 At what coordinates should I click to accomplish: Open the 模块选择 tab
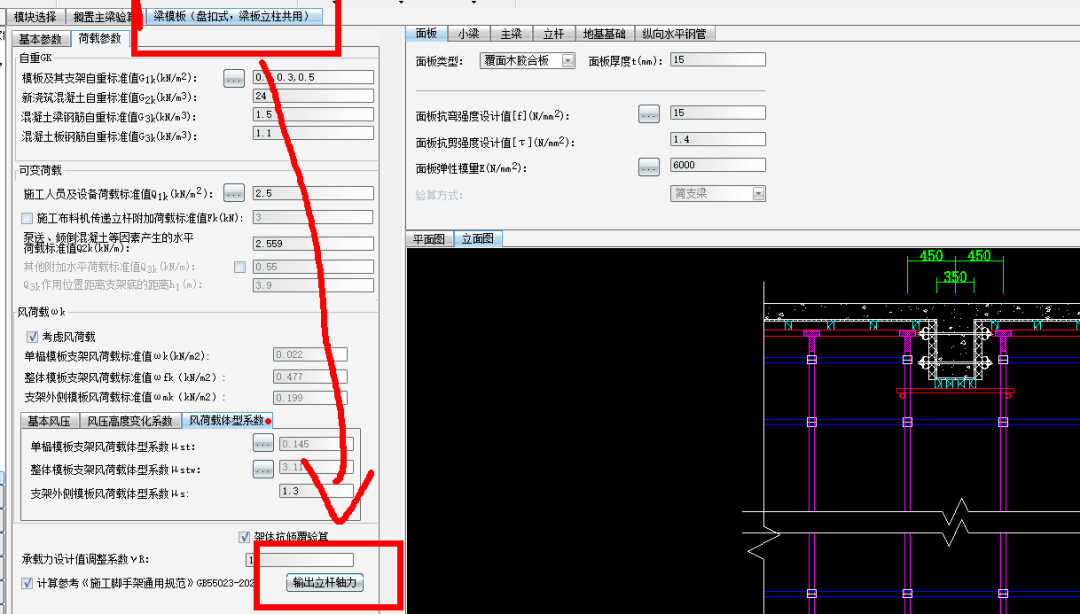click(35, 17)
